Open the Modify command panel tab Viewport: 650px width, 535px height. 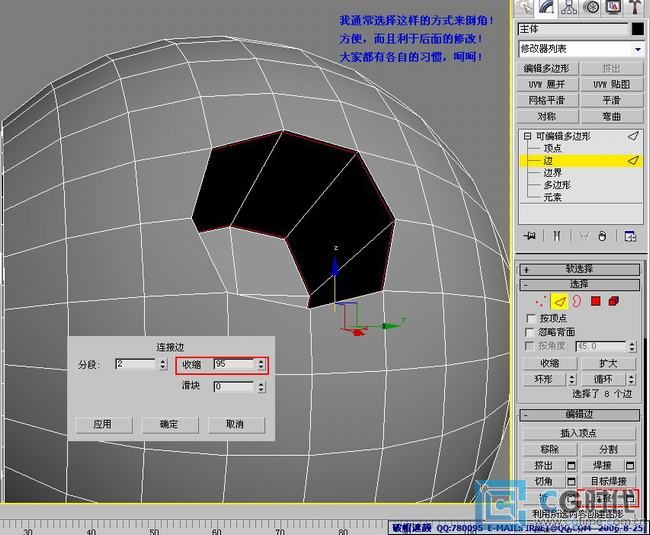coord(547,7)
